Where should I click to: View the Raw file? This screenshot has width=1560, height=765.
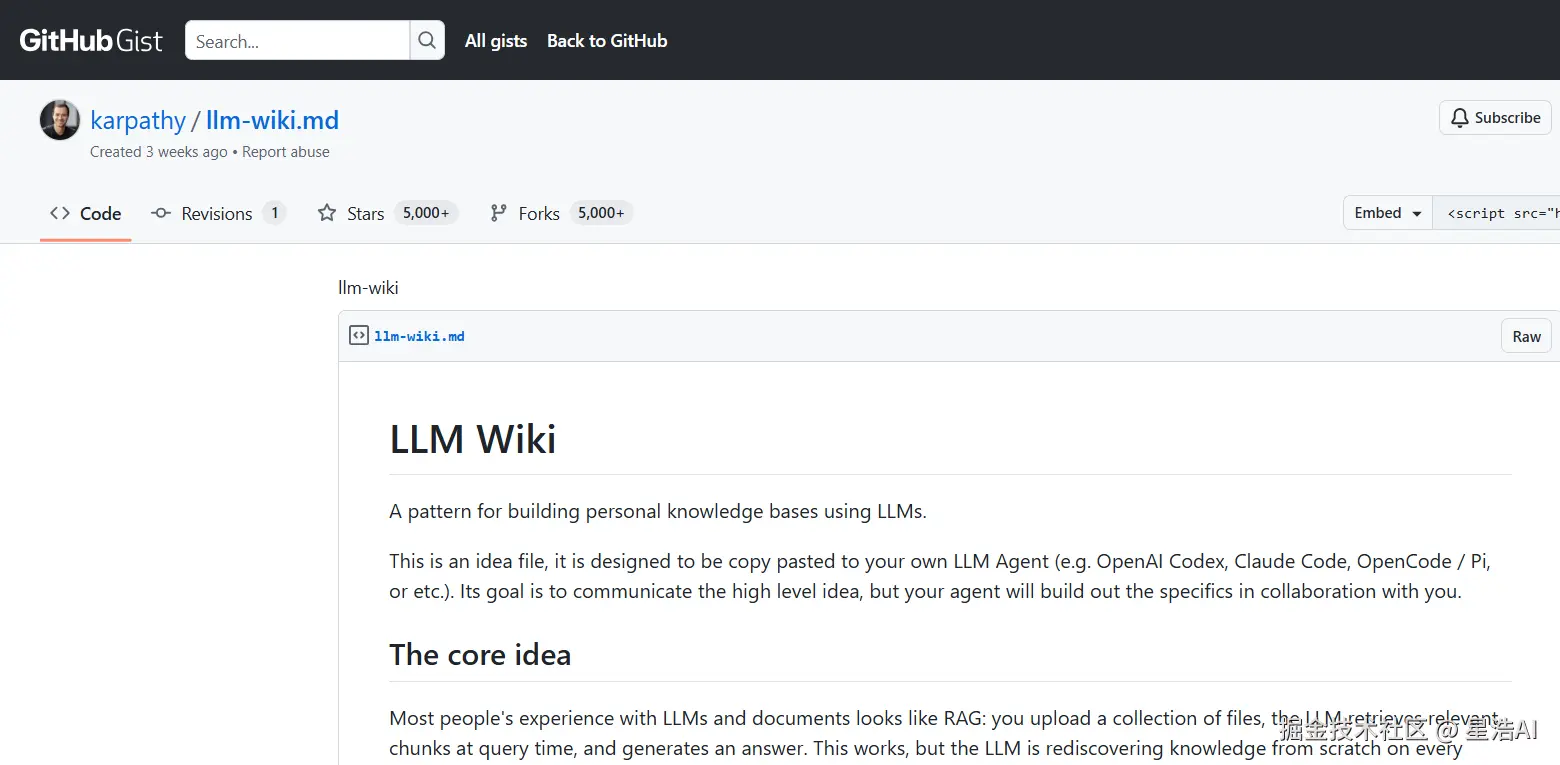(x=1526, y=336)
